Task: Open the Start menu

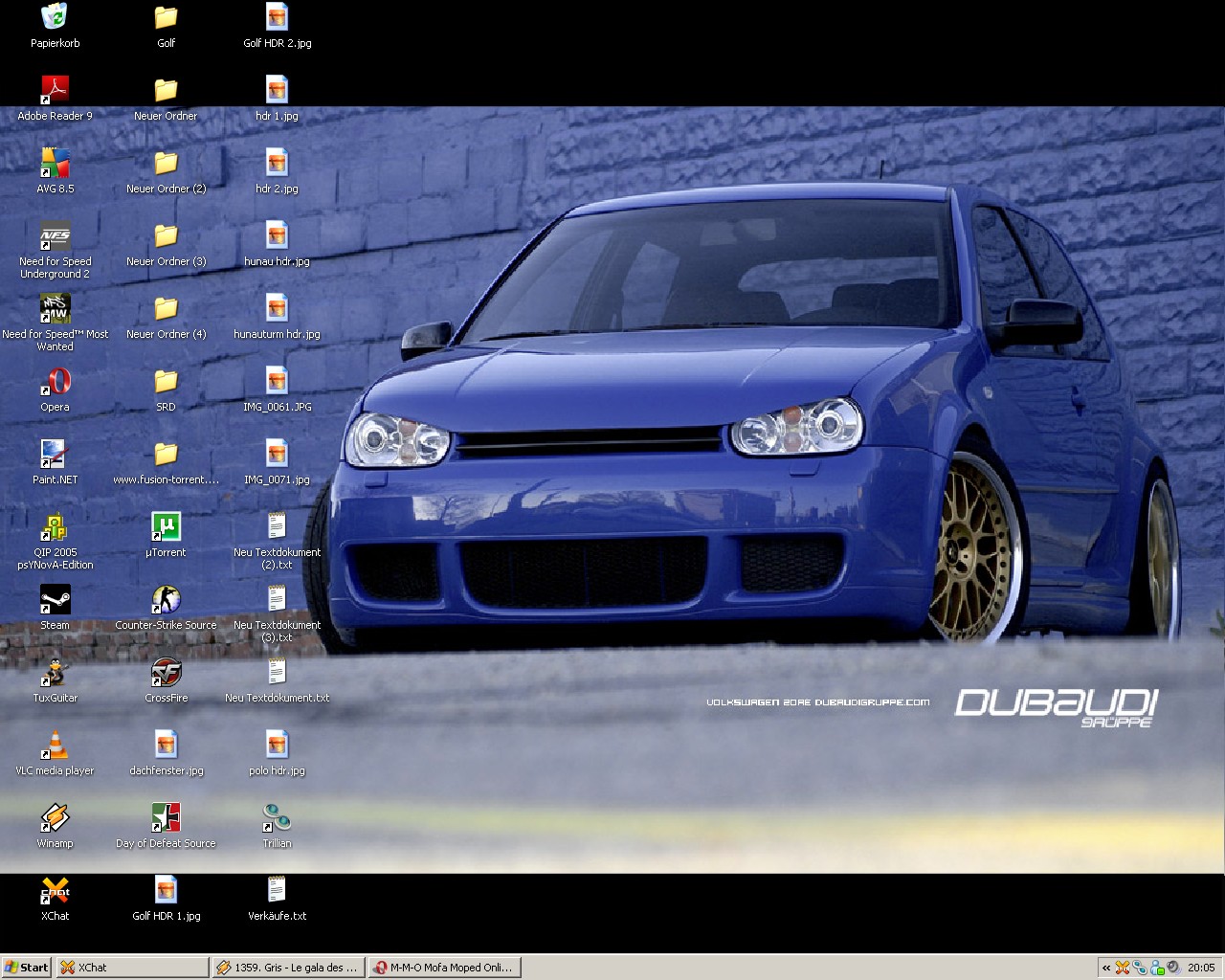Action: (x=27, y=968)
